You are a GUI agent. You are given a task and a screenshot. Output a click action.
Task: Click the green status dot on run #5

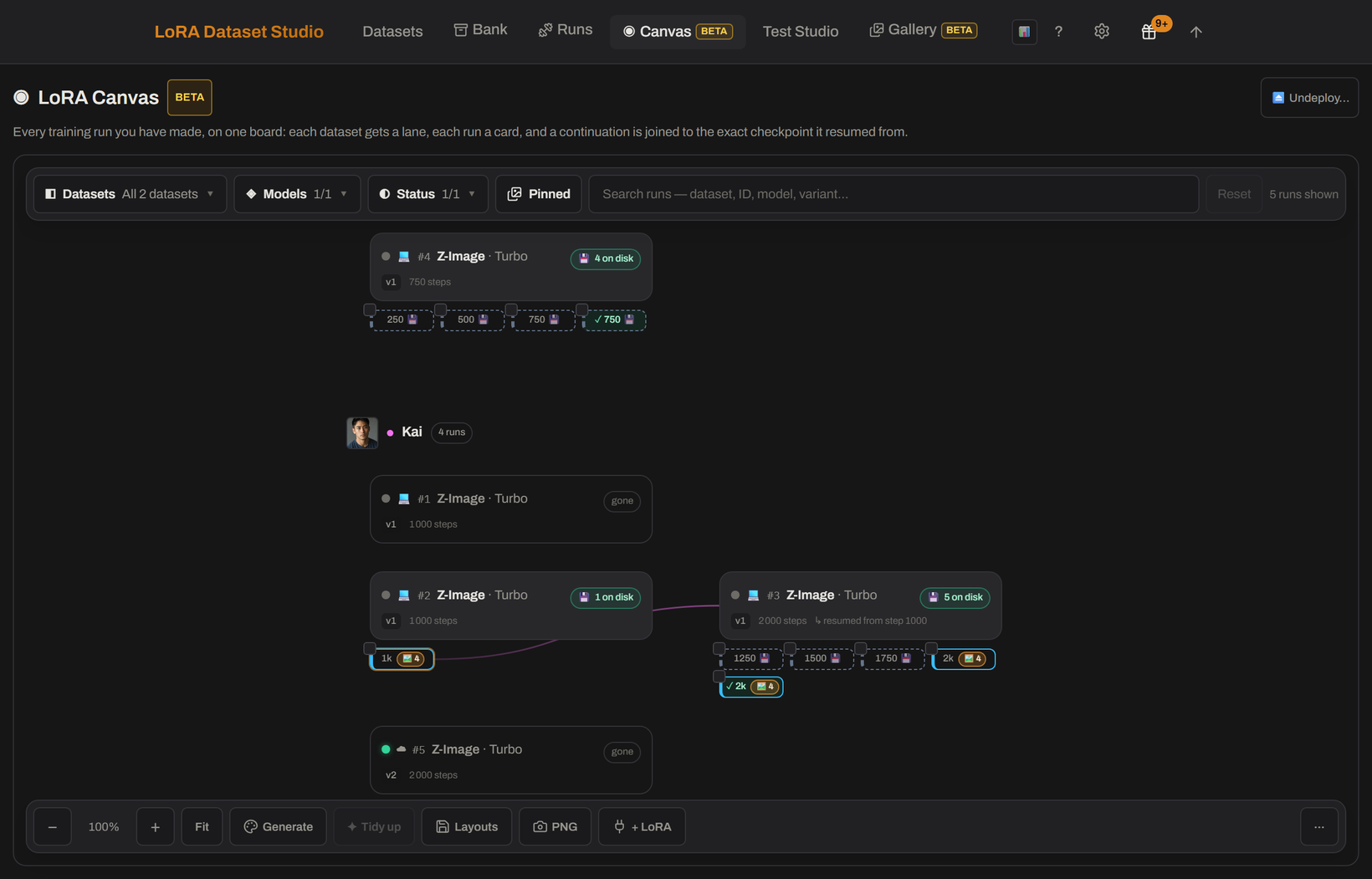(x=386, y=749)
